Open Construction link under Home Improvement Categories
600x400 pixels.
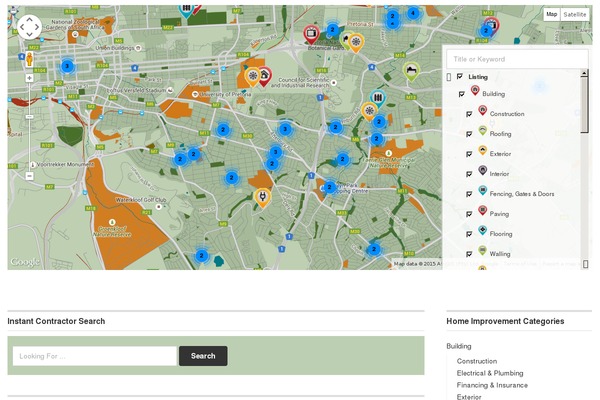click(x=477, y=361)
